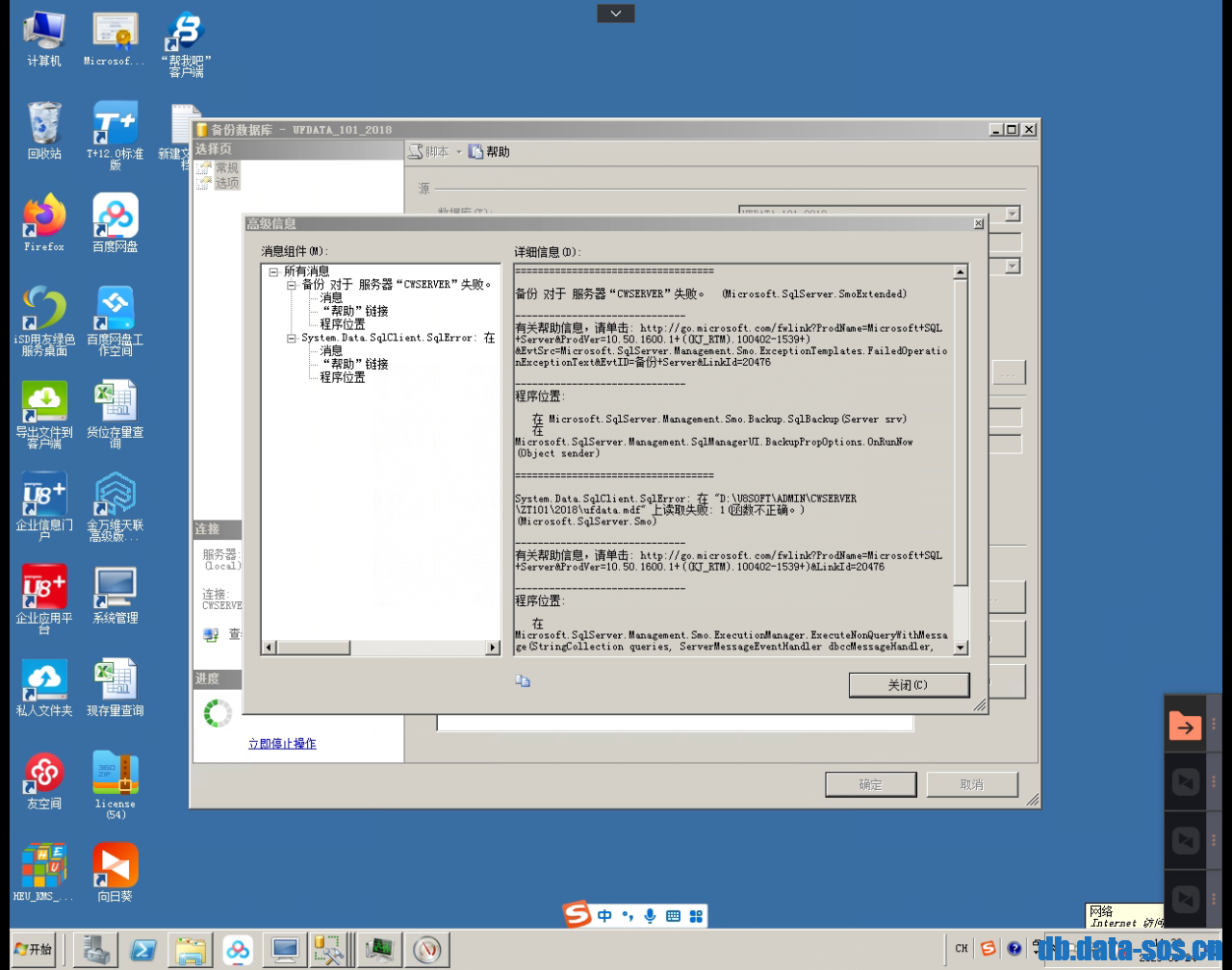The width and height of the screenshot is (1232, 970).
Task: Copy error message using the copy icon
Action: tap(523, 680)
